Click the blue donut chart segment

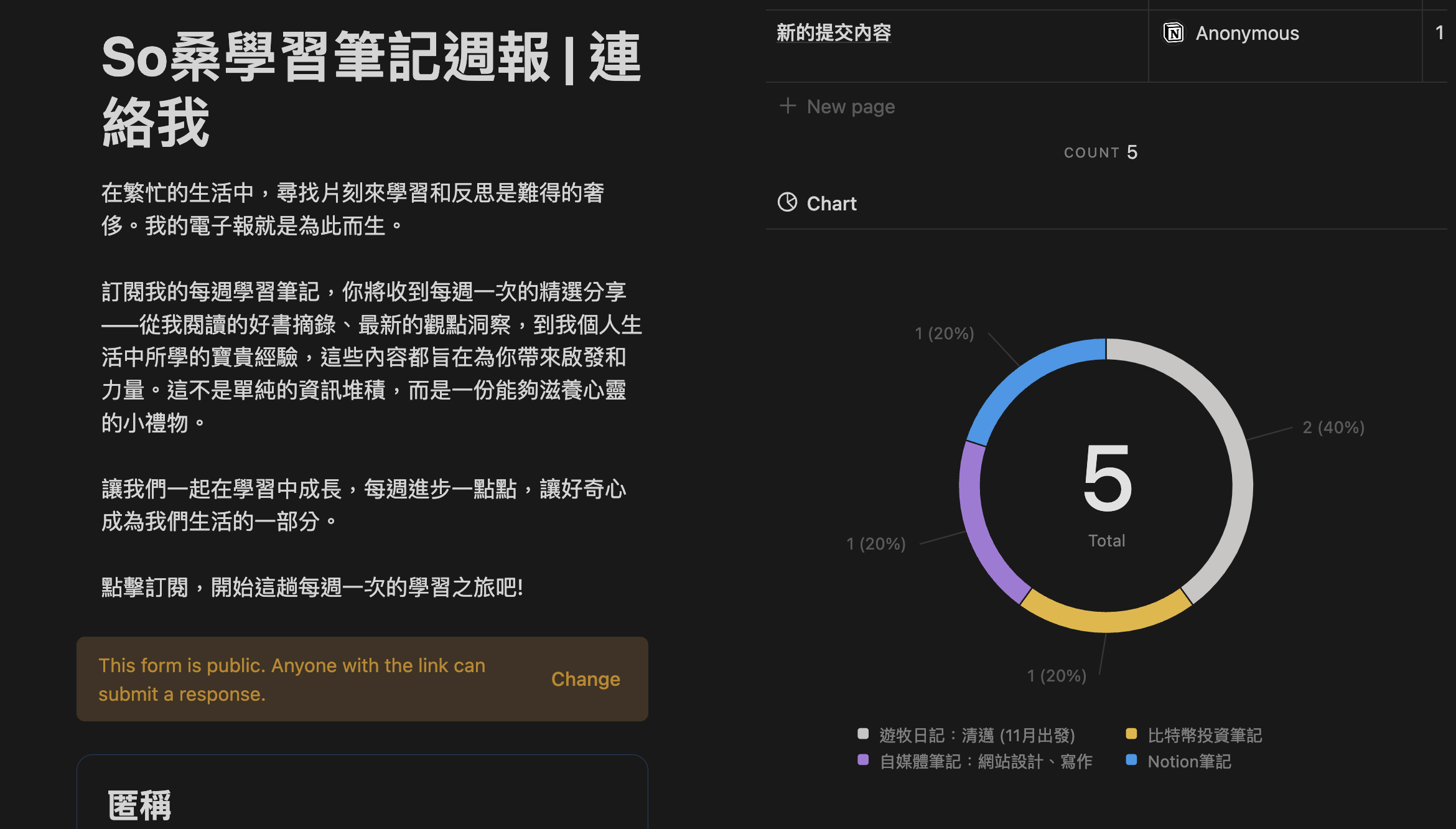(1027, 377)
